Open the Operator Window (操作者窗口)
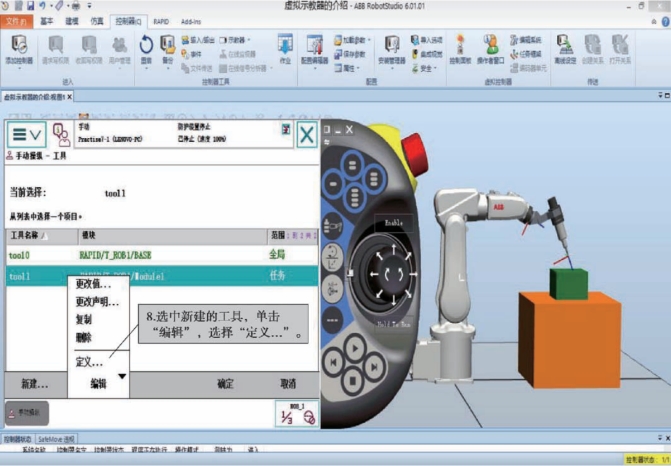Image resolution: width=671 pixels, height=466 pixels. [x=491, y=49]
